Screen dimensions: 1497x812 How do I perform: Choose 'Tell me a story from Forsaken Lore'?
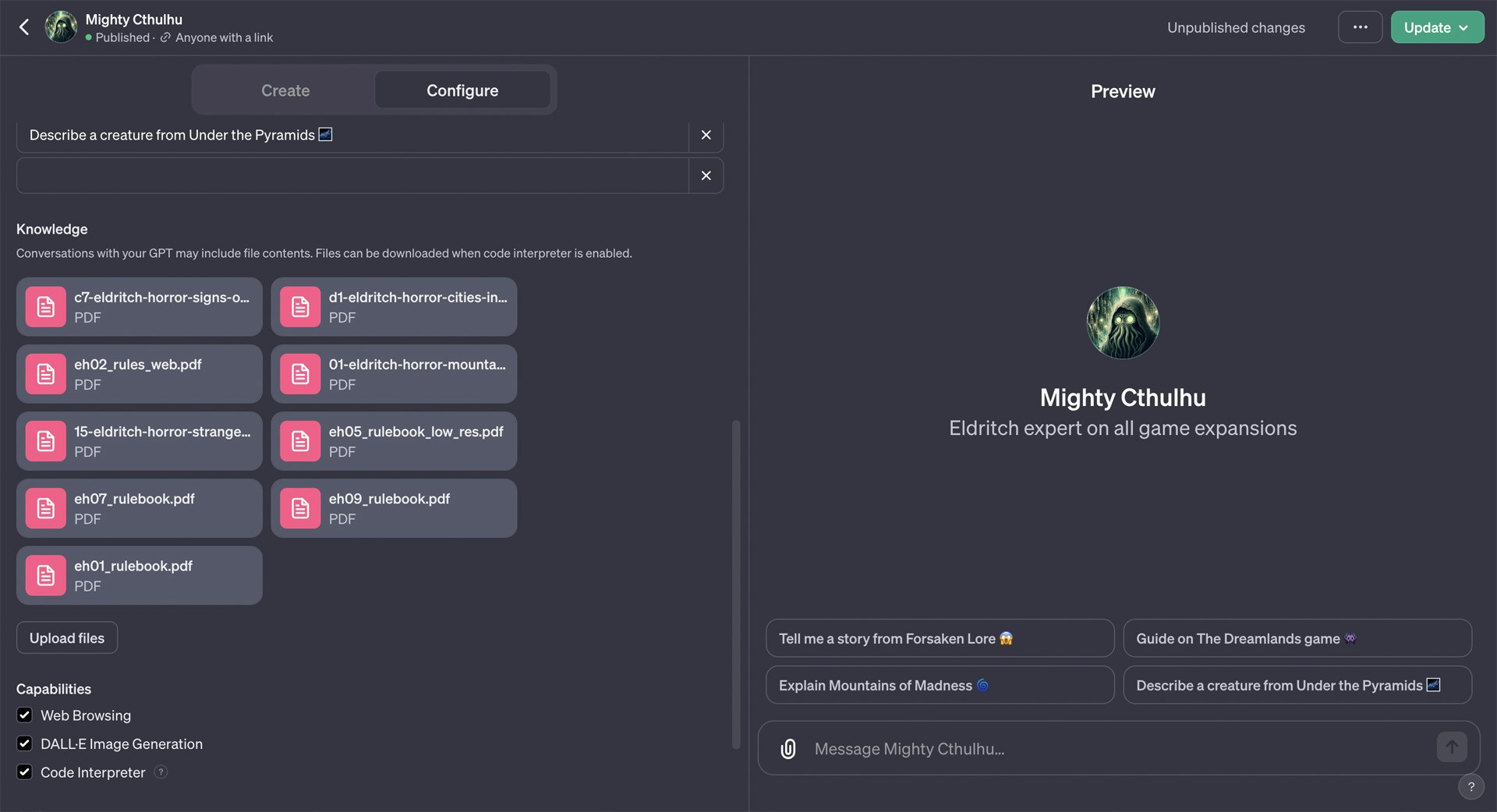pos(940,638)
